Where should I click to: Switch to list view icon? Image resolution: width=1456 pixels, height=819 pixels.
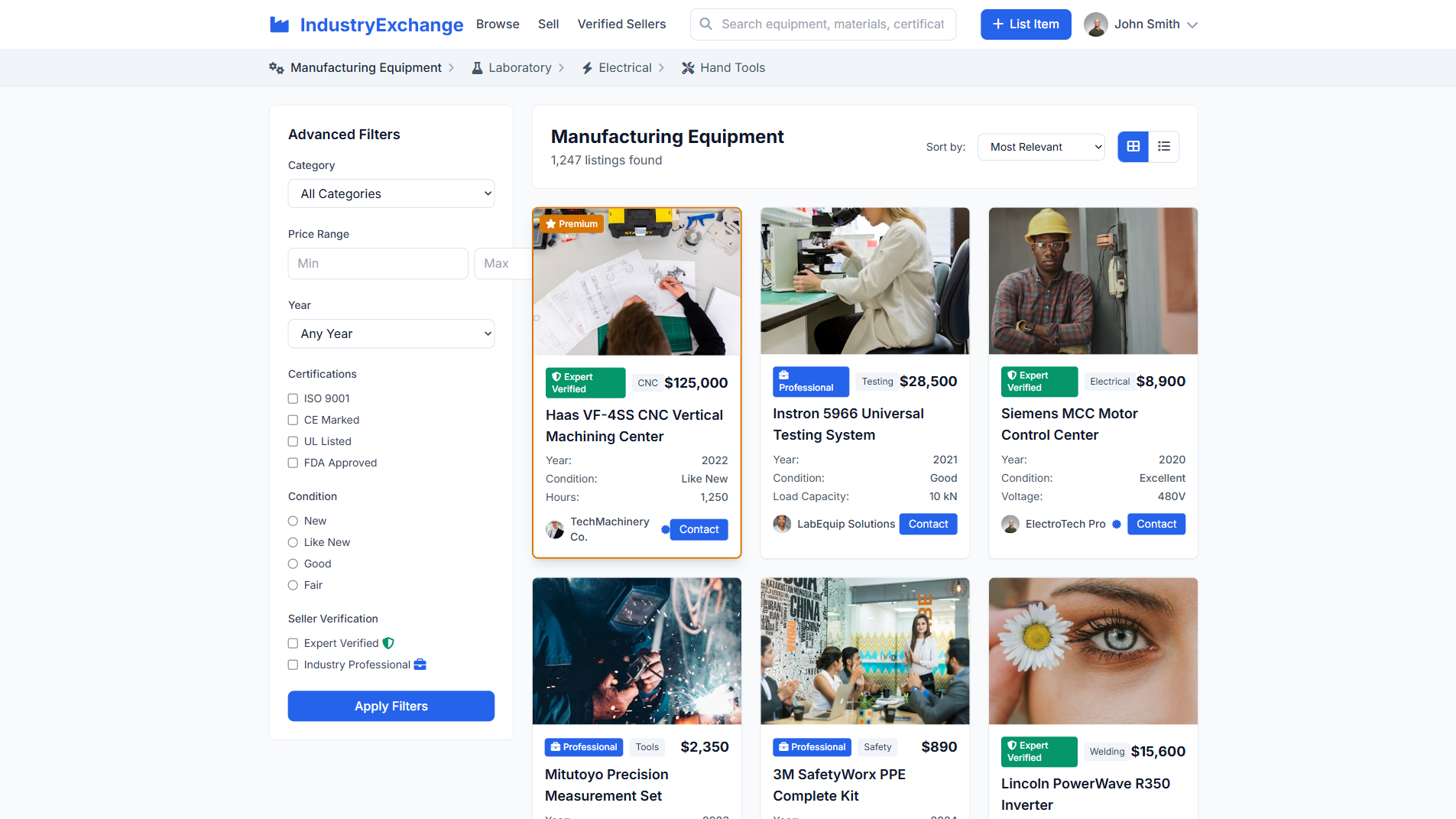[x=1164, y=146]
